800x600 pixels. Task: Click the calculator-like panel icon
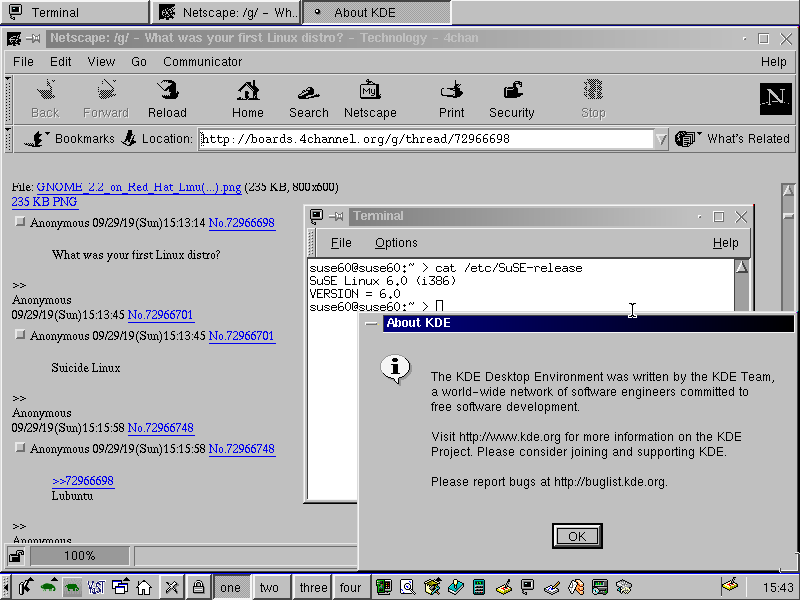click(479, 587)
